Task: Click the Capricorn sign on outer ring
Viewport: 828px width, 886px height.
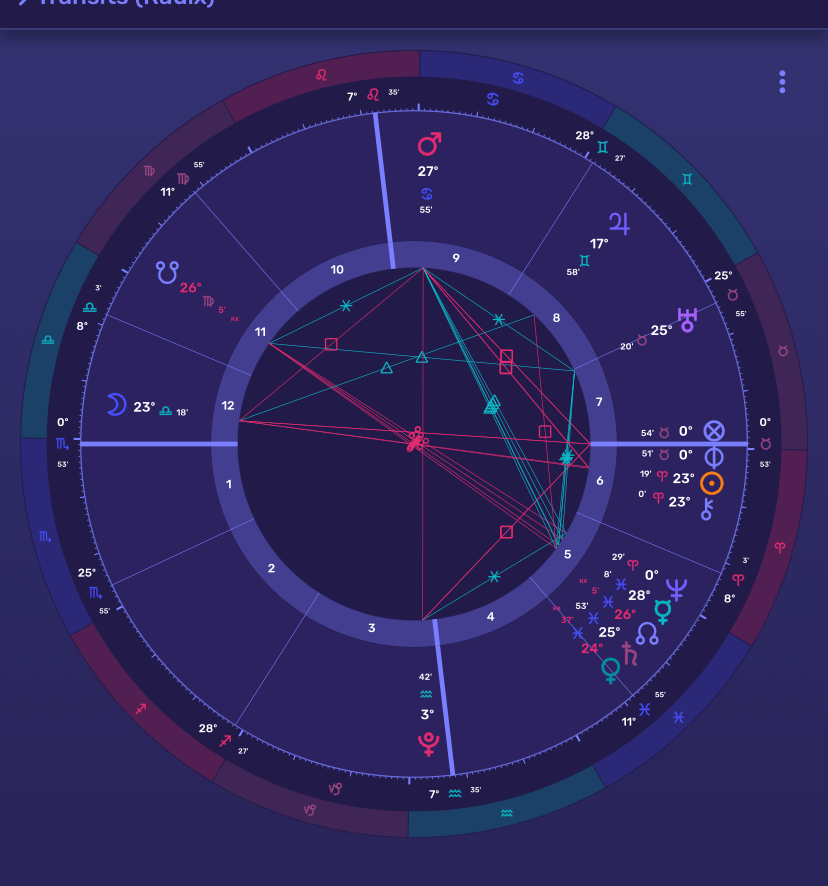Action: (309, 810)
